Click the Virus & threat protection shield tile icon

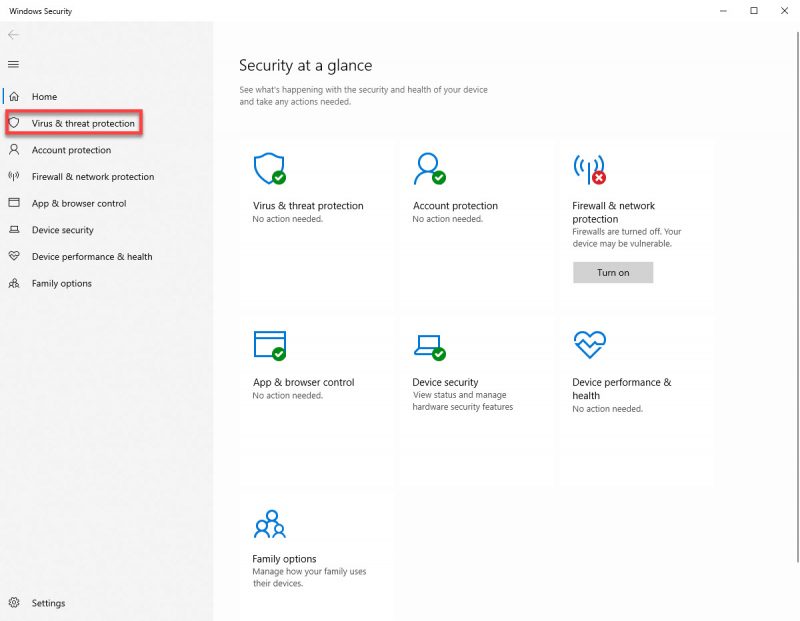(269, 168)
